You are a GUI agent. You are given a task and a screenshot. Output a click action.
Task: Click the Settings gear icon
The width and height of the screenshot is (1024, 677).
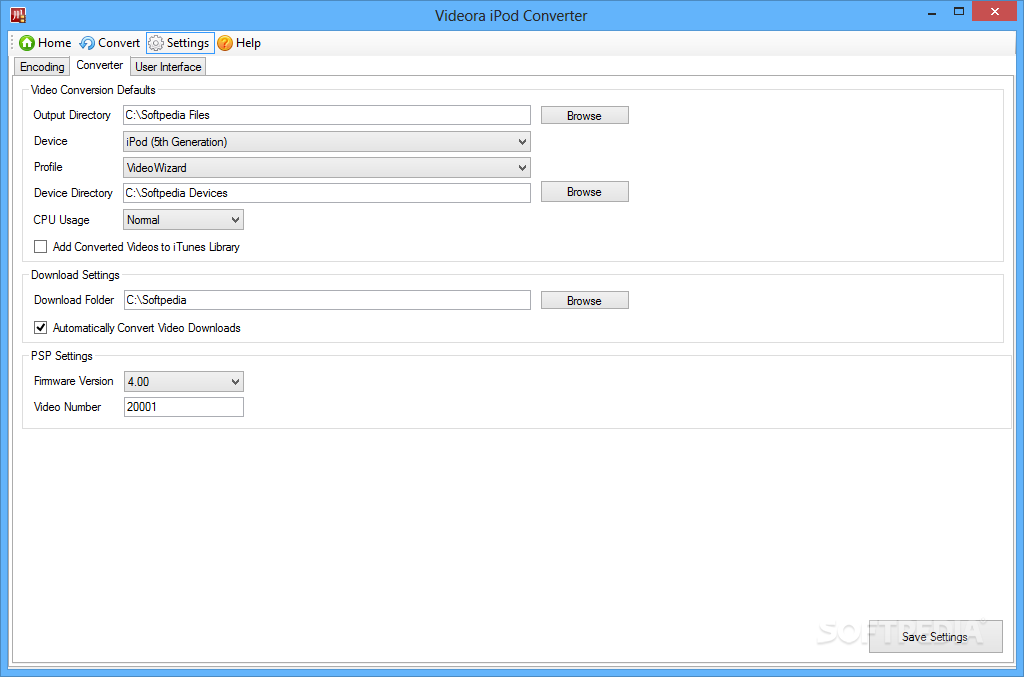pos(155,43)
